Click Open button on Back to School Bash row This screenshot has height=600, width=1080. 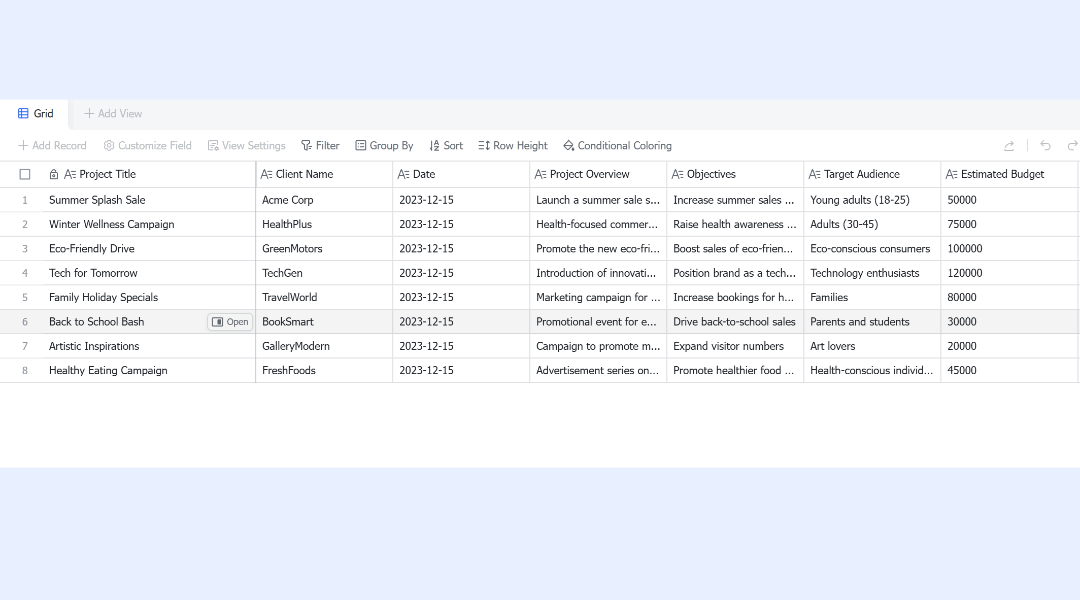point(230,322)
